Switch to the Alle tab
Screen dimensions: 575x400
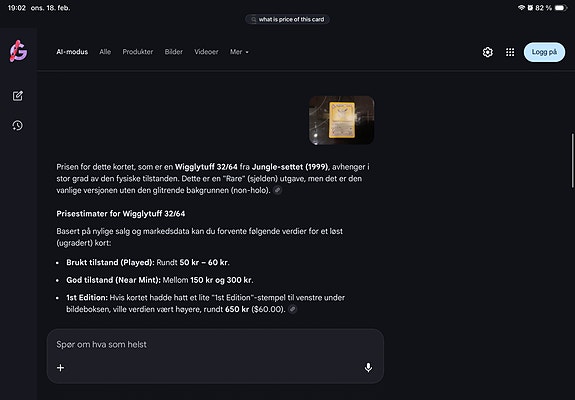(x=105, y=52)
